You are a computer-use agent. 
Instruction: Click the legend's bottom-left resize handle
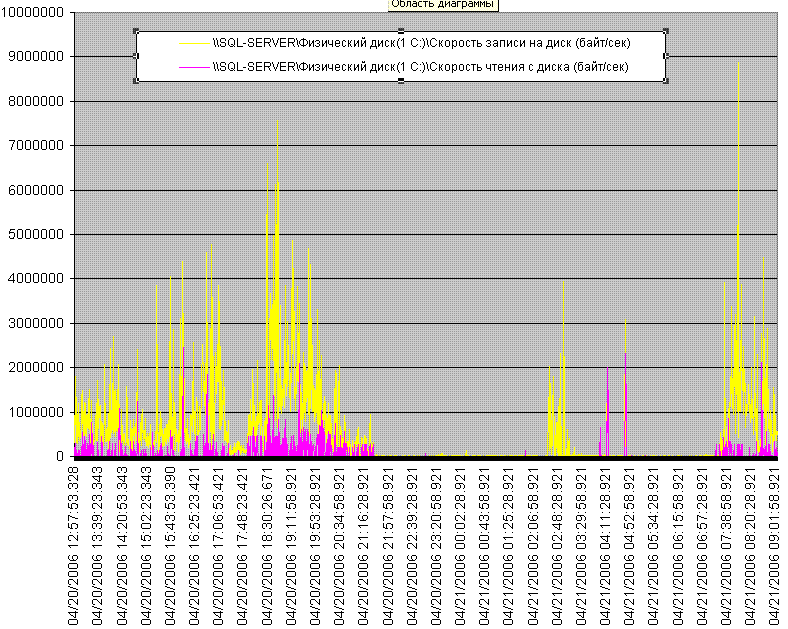click(x=136, y=81)
